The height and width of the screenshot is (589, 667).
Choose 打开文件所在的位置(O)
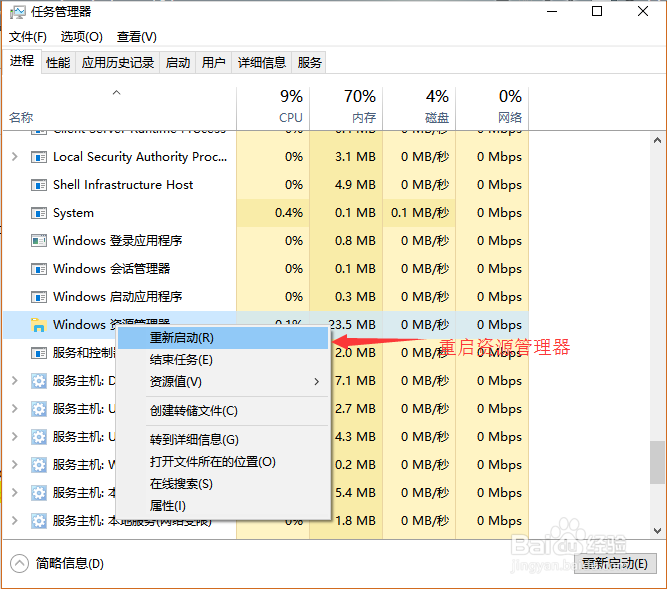click(223, 462)
